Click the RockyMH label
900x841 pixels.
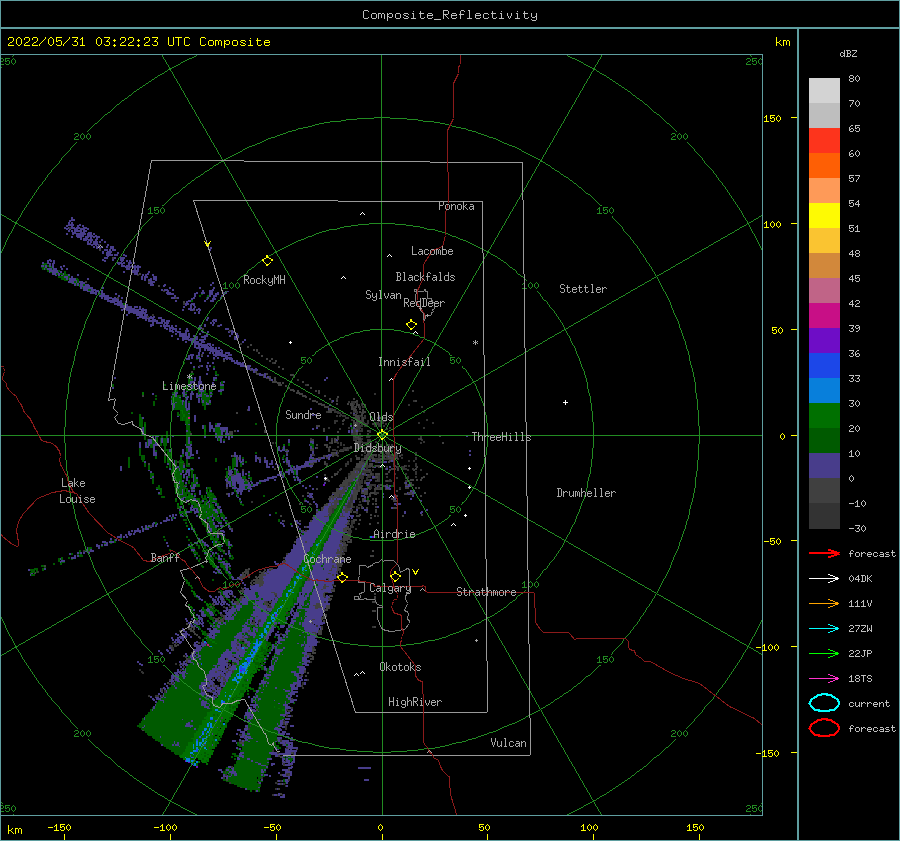(264, 280)
